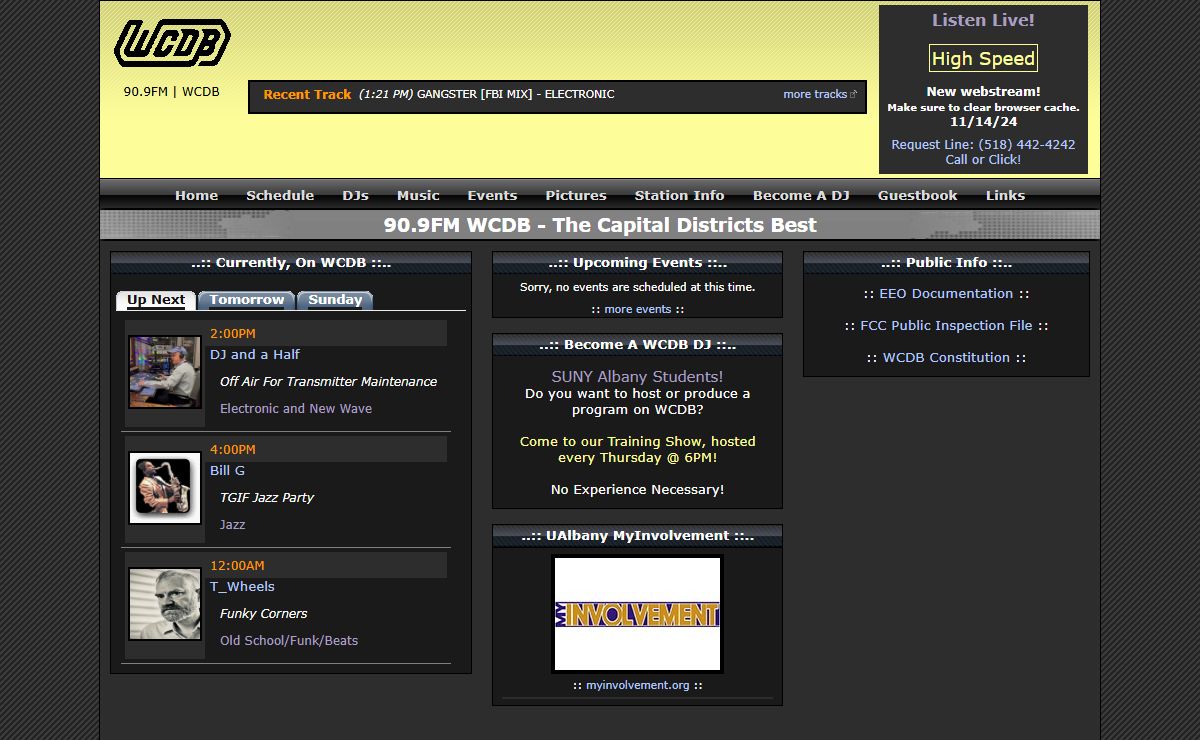
Task: Open the Station Info menu item
Action: [680, 195]
